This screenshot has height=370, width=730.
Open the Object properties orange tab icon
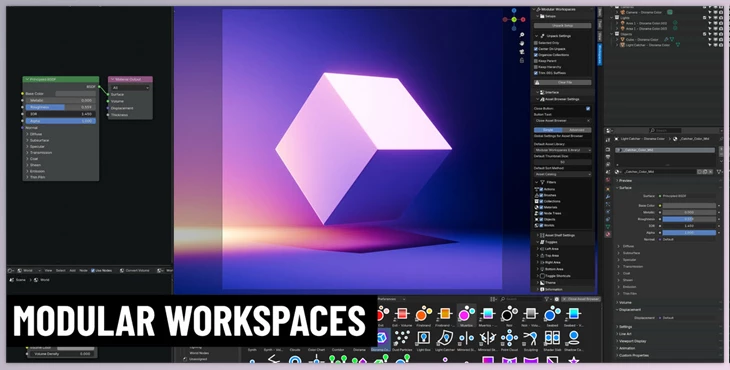click(608, 188)
